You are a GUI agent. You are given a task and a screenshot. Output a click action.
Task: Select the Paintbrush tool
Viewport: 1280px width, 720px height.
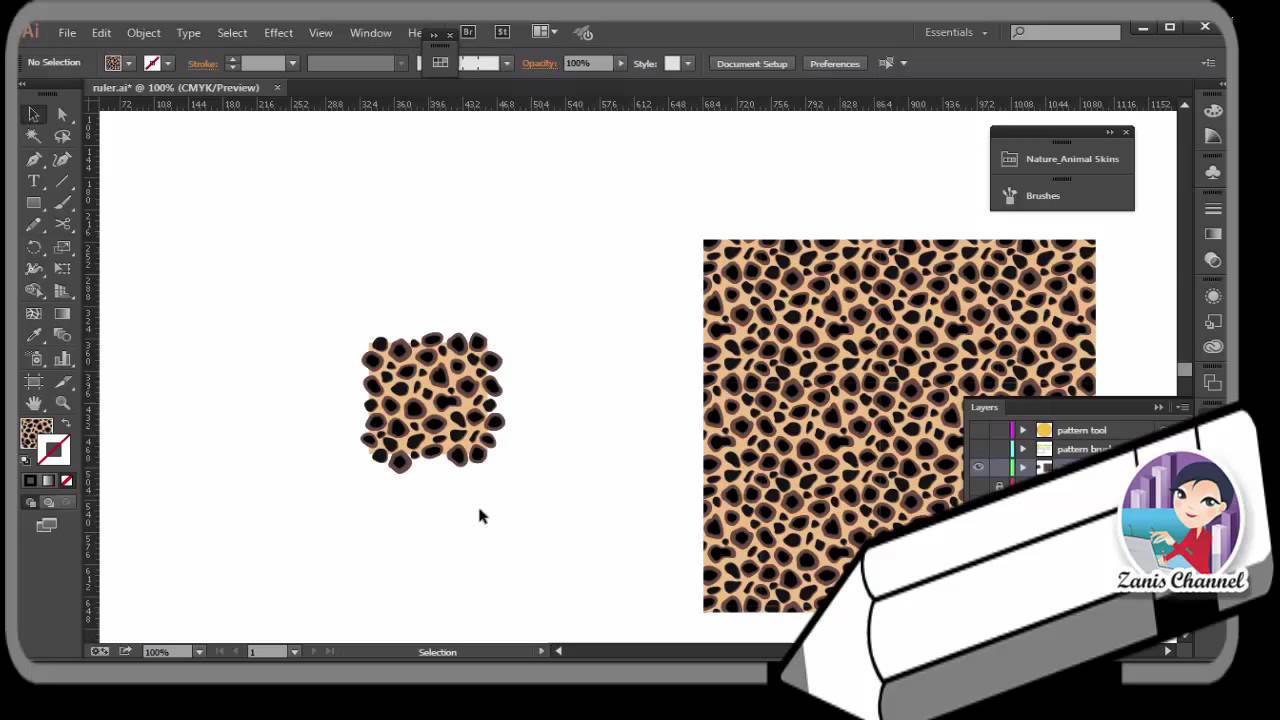pos(62,203)
